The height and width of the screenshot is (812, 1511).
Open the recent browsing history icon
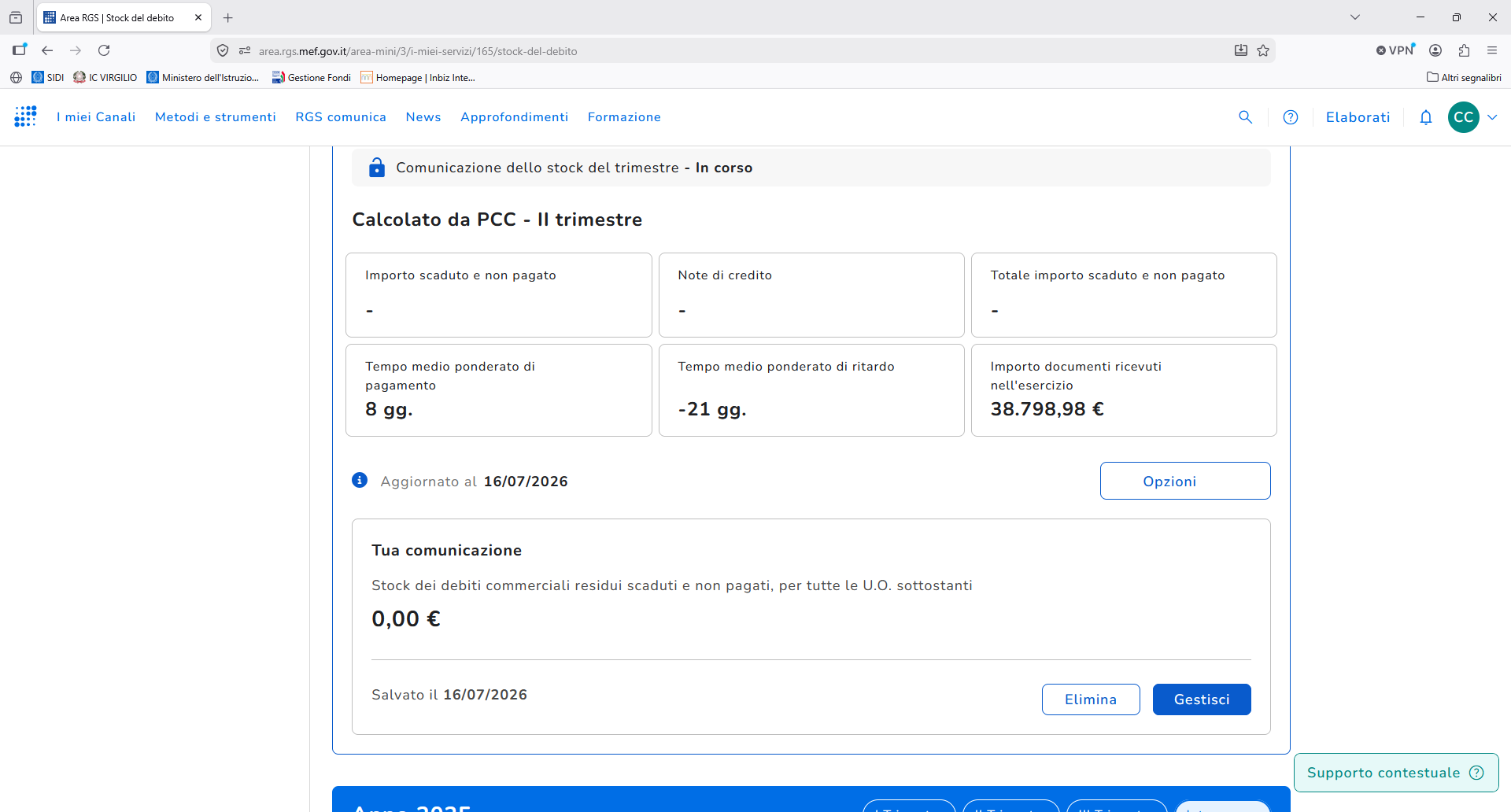click(x=16, y=17)
